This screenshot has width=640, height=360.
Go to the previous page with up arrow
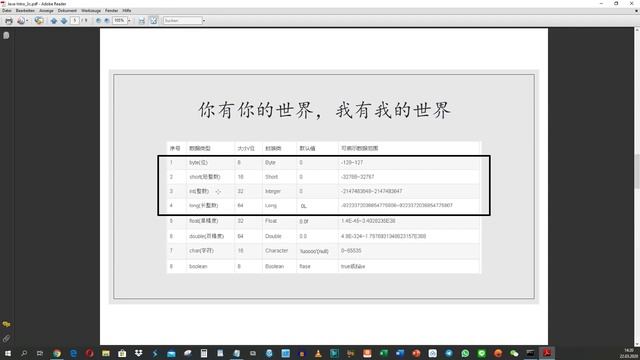[54, 20]
